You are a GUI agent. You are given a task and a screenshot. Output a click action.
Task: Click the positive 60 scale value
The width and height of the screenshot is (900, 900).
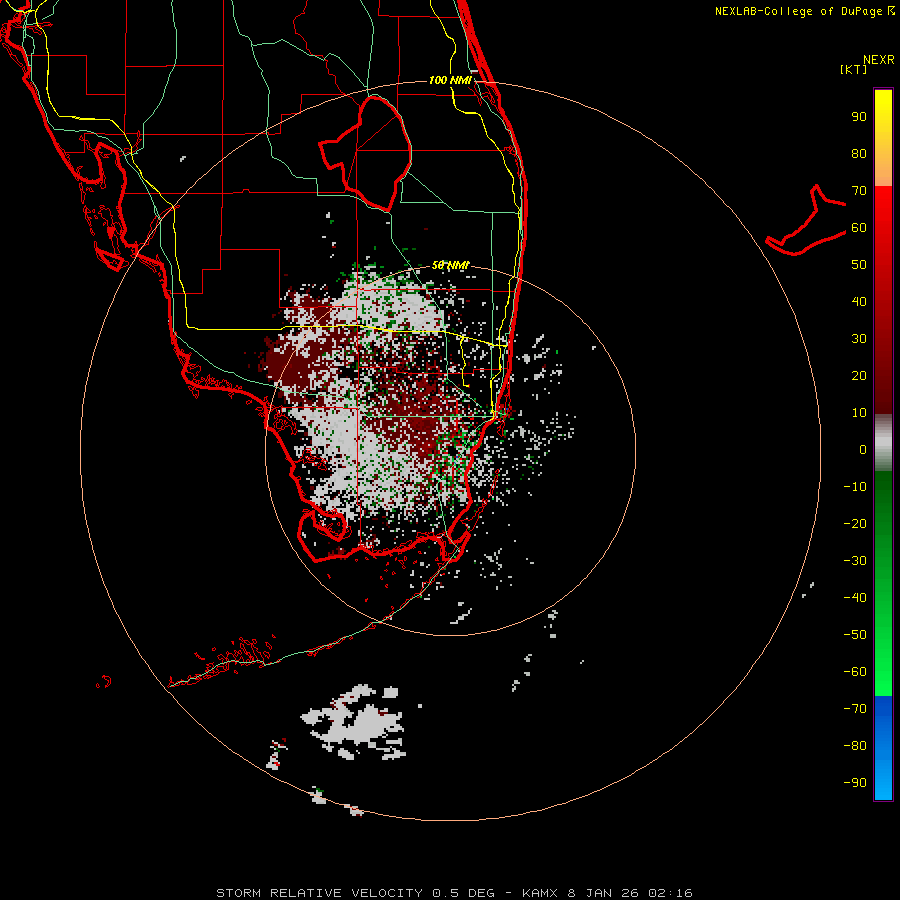coord(859,227)
